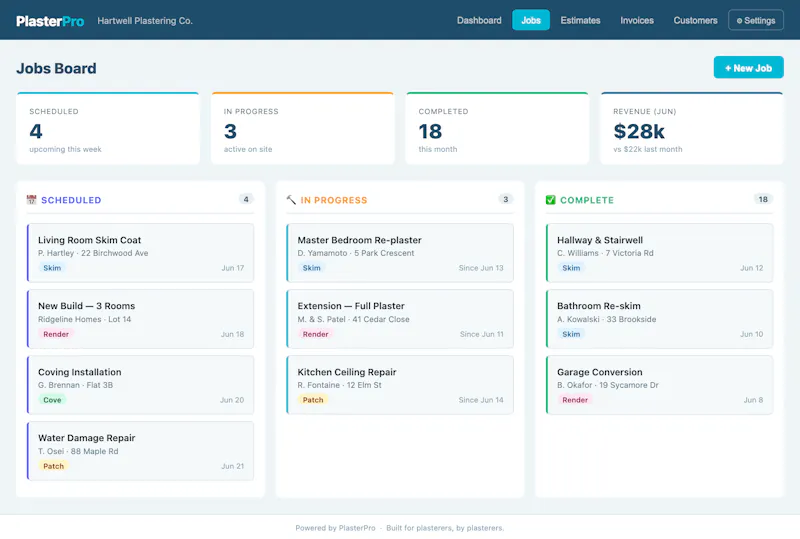Image resolution: width=800 pixels, height=539 pixels.
Task: Switch to the Customers tab
Action: 695,20
